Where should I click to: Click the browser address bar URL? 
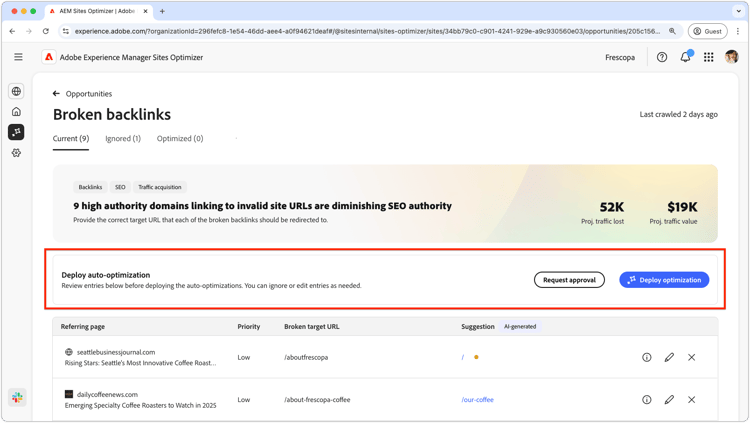(367, 31)
